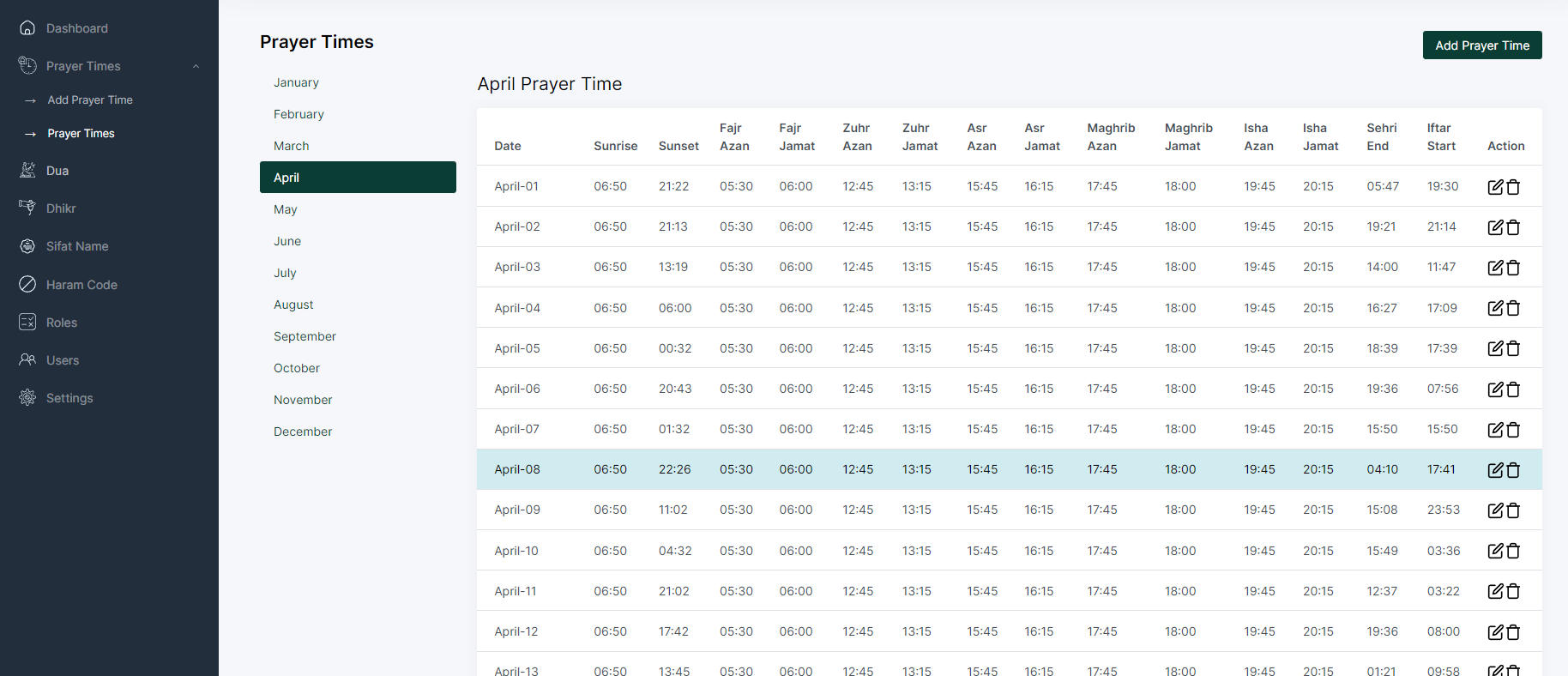Click the Dhikr sidebar icon

click(x=27, y=208)
